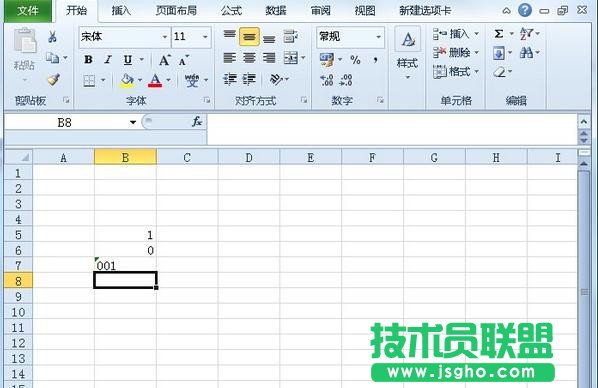Click Select All corner button
This screenshot has width=598, height=388.
tap(18, 157)
